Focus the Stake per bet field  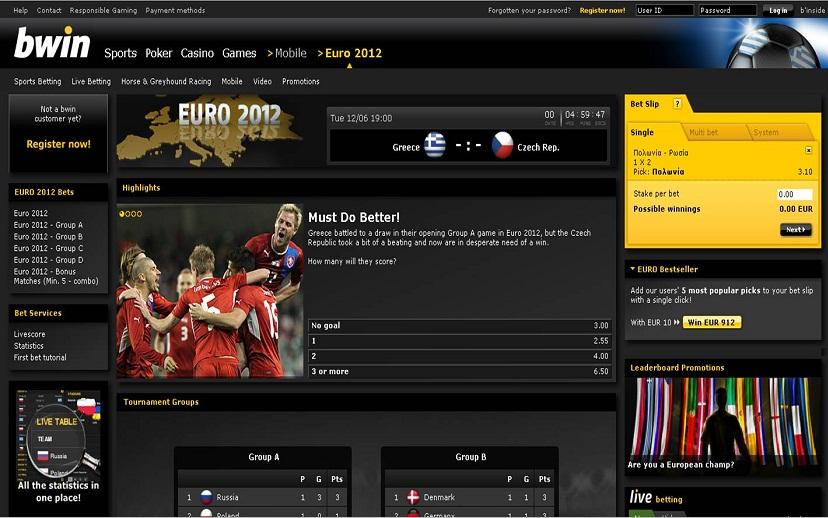click(794, 194)
